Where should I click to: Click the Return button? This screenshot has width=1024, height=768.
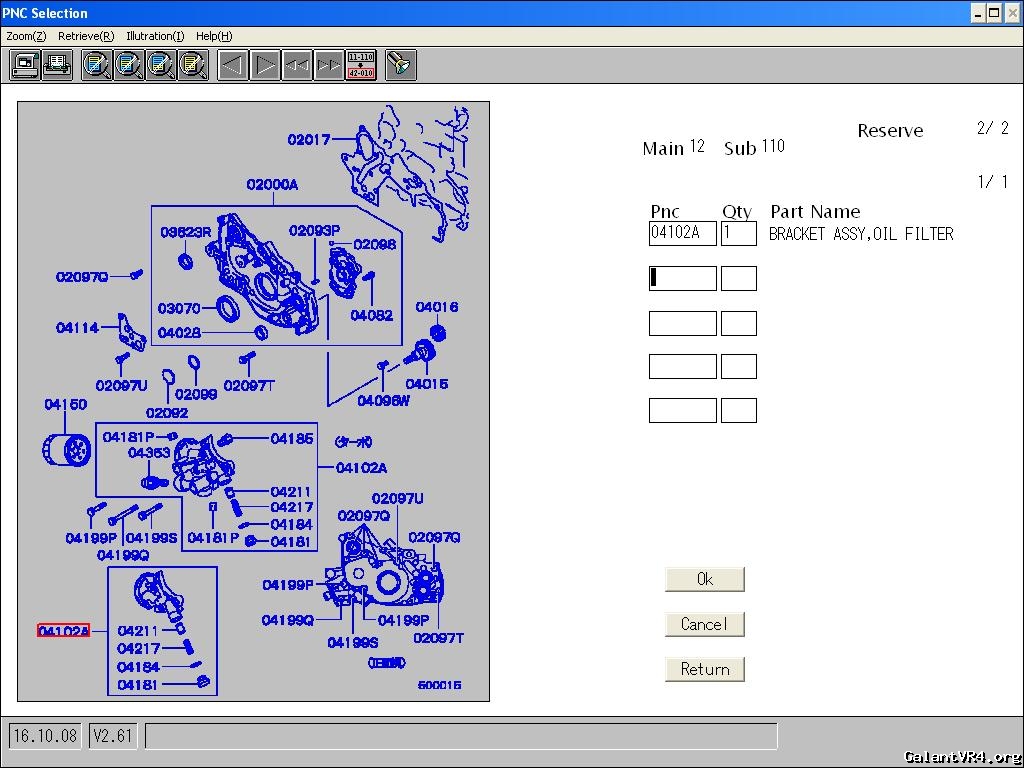pyautogui.click(x=704, y=669)
